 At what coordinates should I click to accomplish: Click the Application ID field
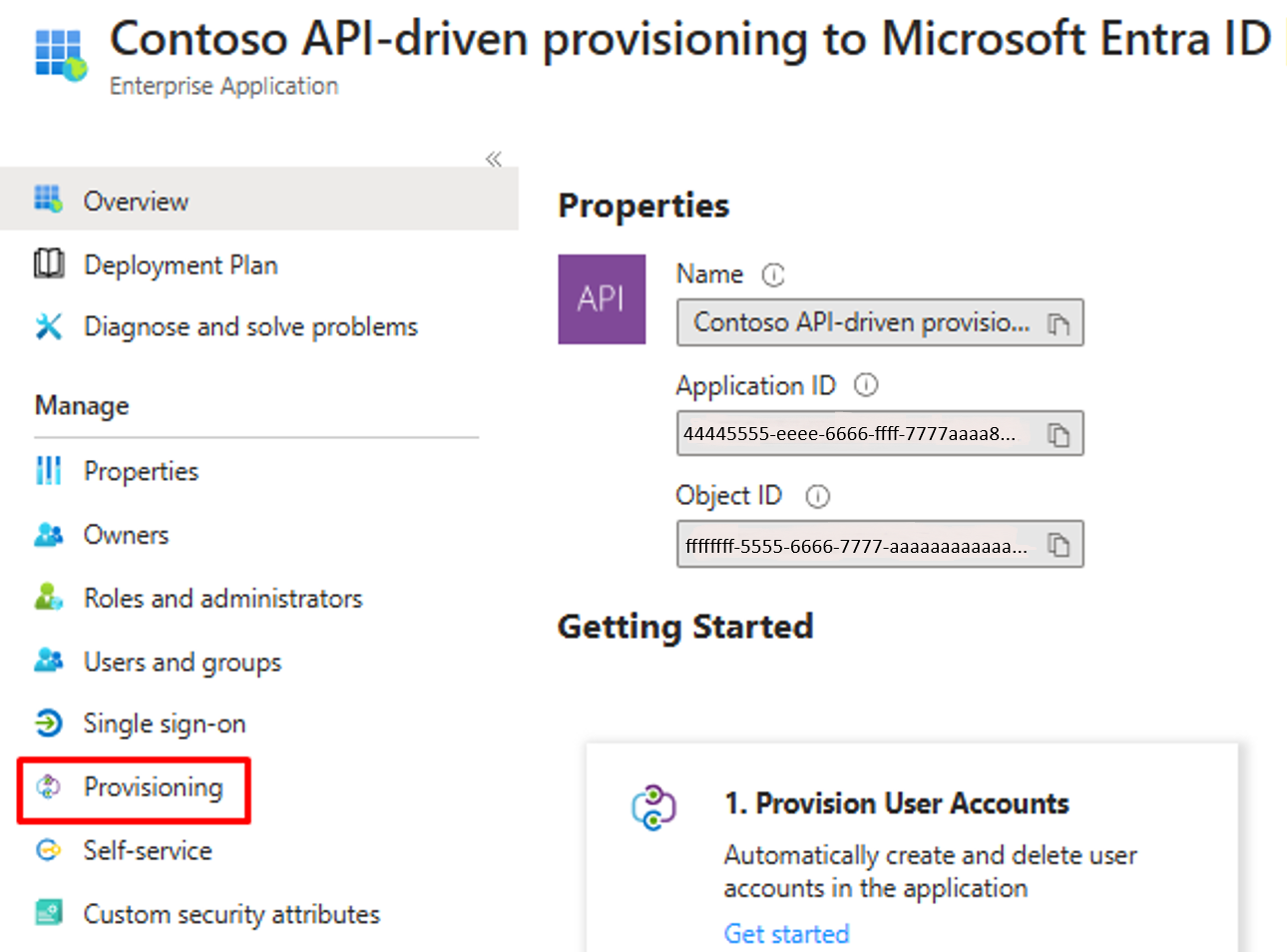[x=880, y=434]
